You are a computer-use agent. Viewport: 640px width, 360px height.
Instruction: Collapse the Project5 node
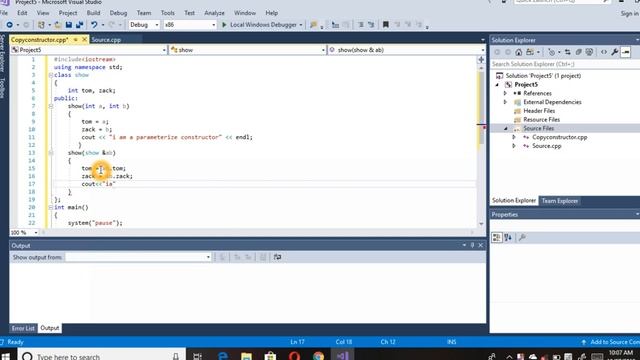(497, 84)
